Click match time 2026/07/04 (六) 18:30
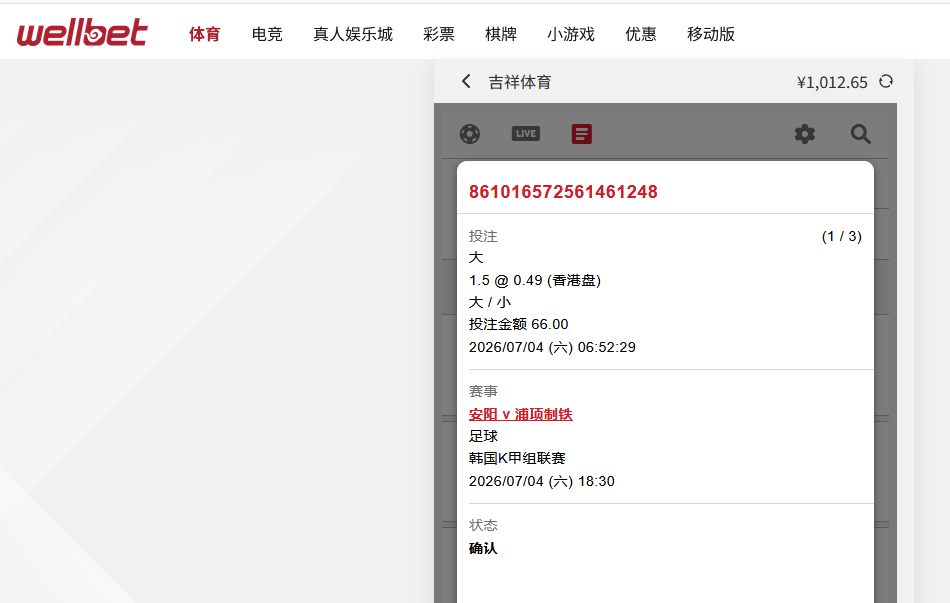950x603 pixels. tap(542, 481)
